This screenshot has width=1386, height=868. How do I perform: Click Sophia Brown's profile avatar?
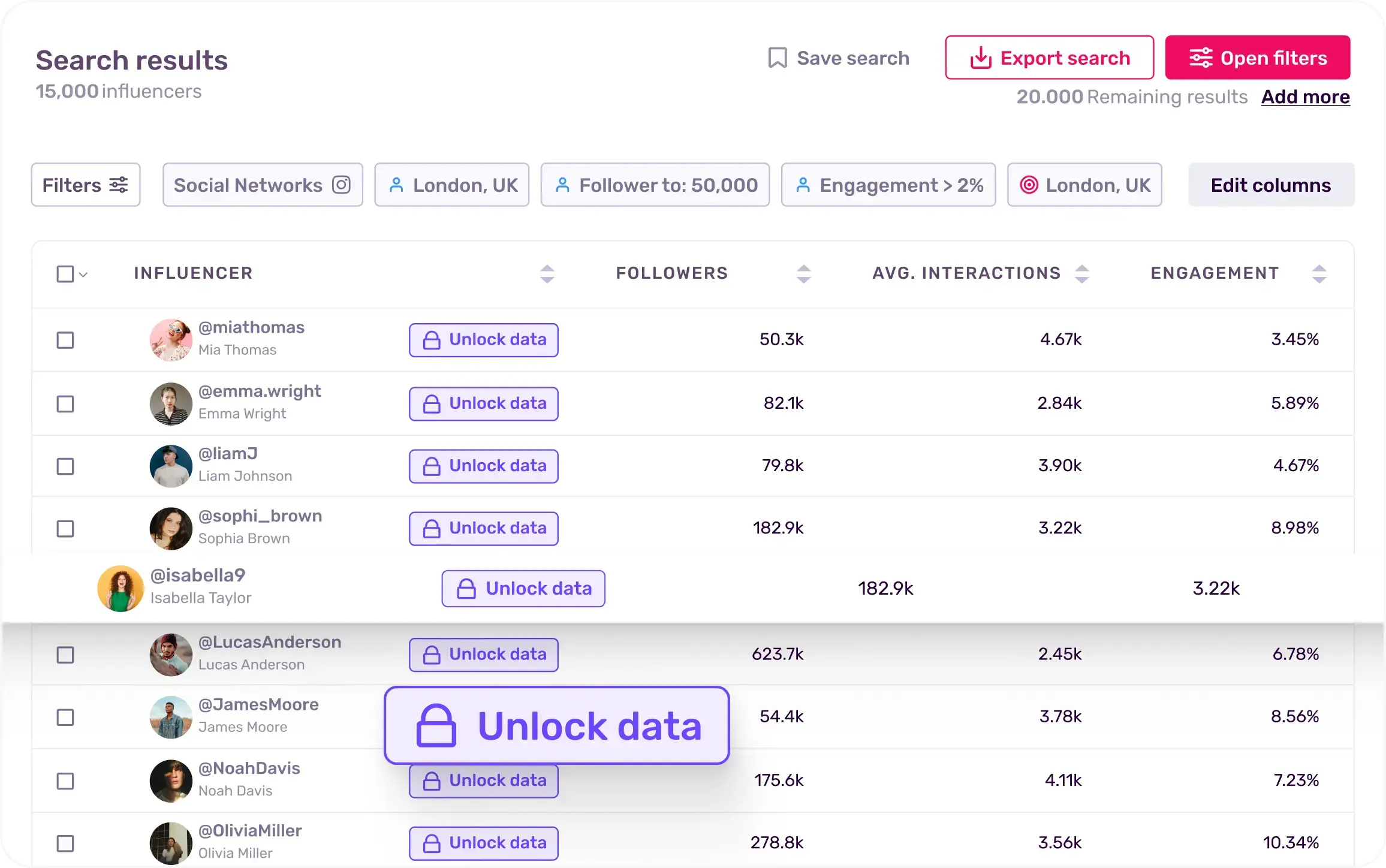[171, 529]
